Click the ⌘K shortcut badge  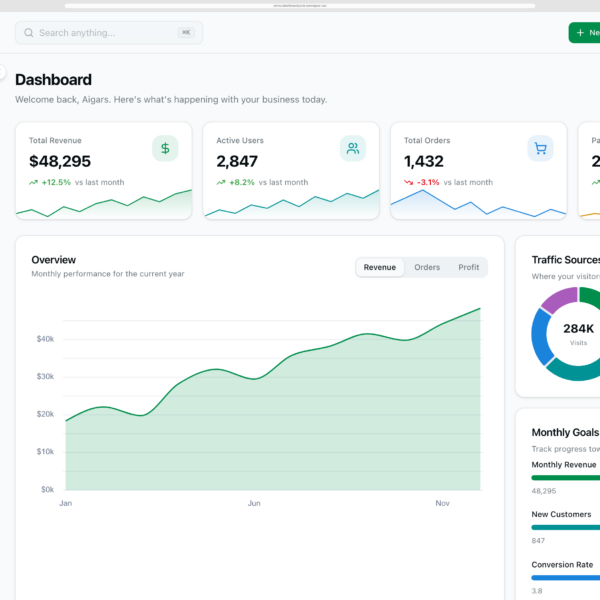click(186, 33)
